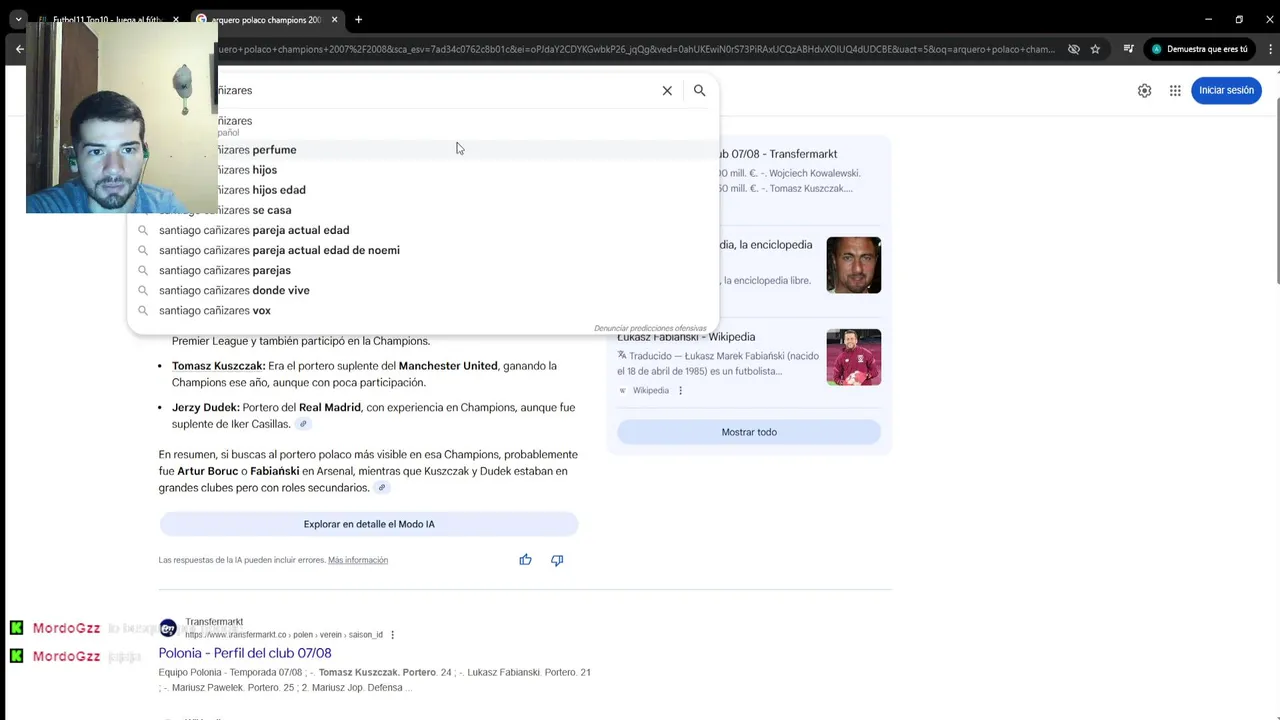This screenshot has height=720, width=1280.
Task: Switch to the arquero polaco champions tab
Action: coord(267,19)
